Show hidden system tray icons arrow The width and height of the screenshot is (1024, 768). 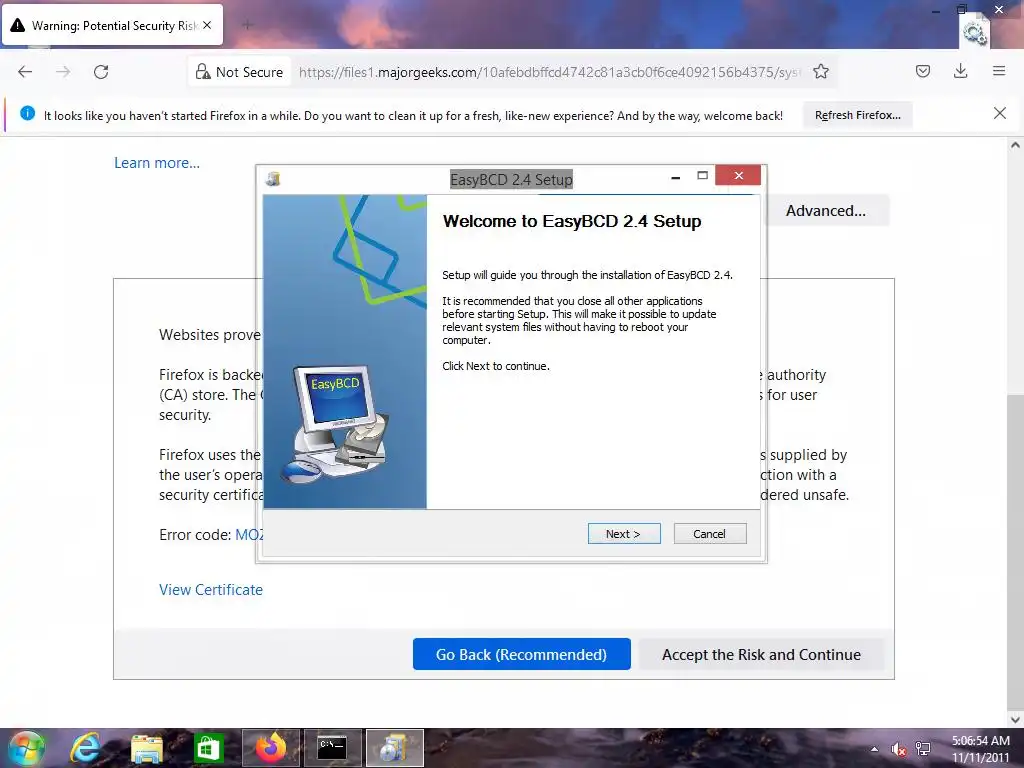click(874, 749)
